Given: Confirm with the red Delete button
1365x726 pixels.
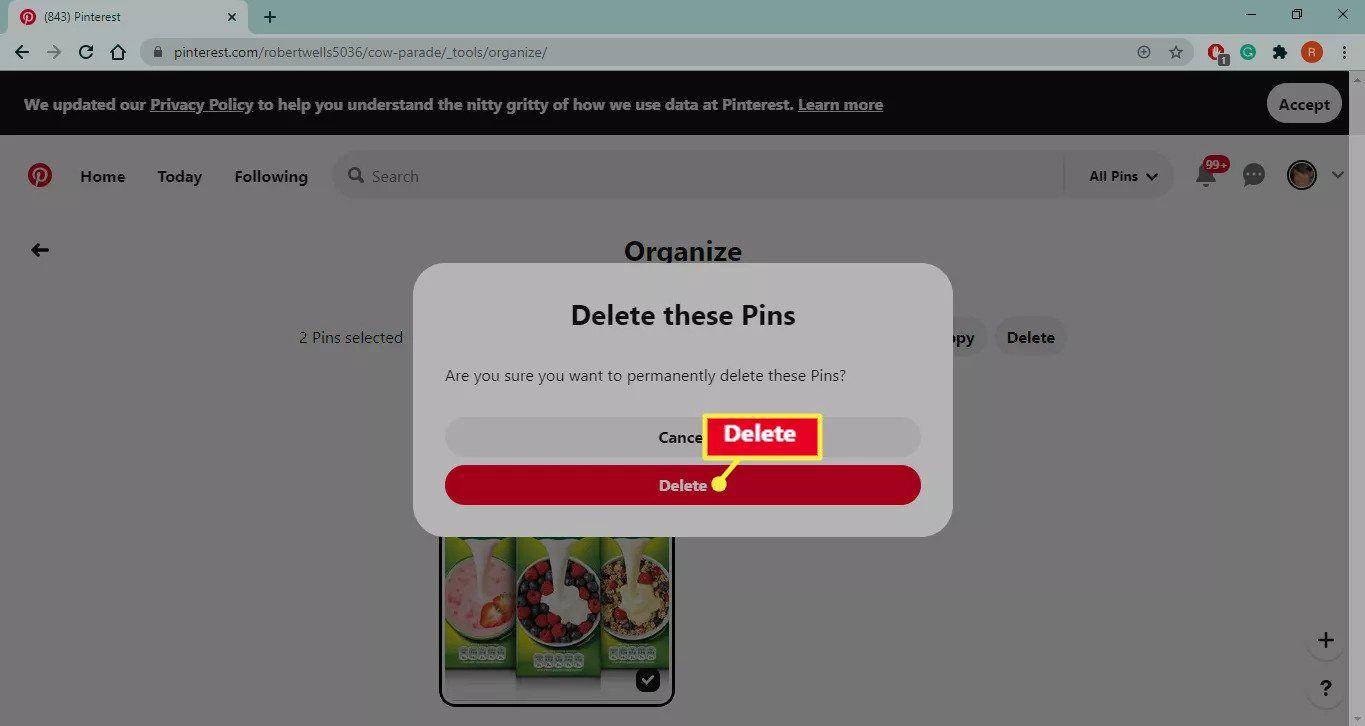Looking at the screenshot, I should (683, 485).
